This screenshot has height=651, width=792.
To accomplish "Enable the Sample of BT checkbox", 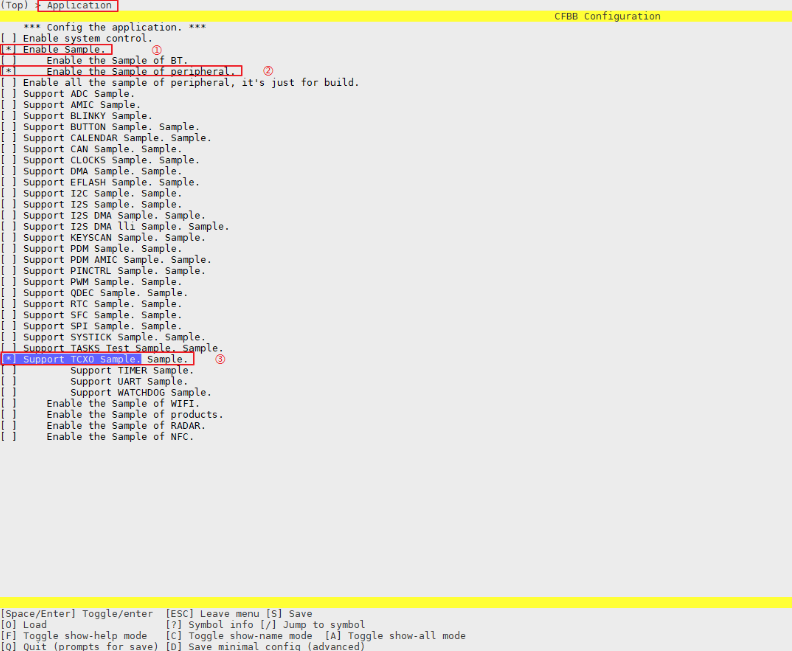I will pos(9,60).
